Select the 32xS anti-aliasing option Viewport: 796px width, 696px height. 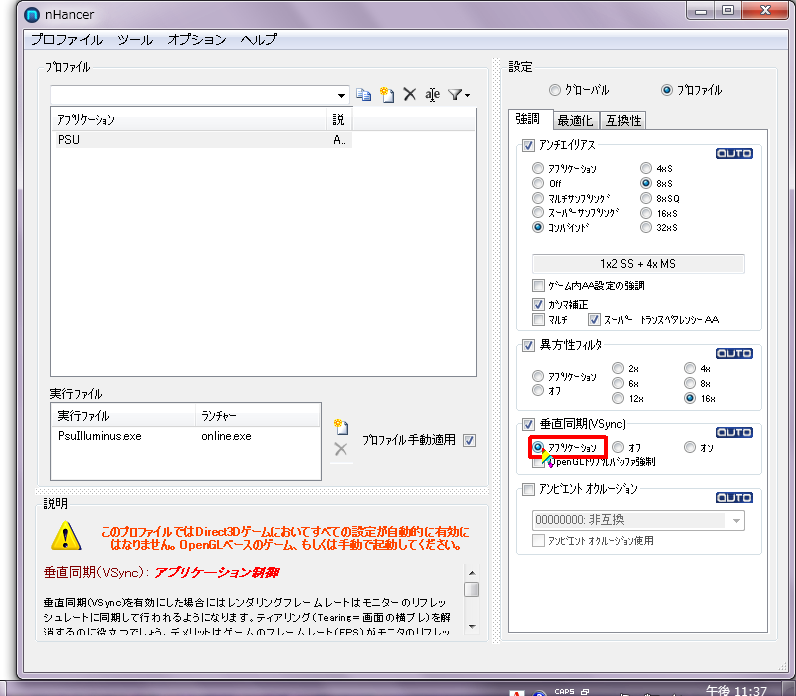646,227
